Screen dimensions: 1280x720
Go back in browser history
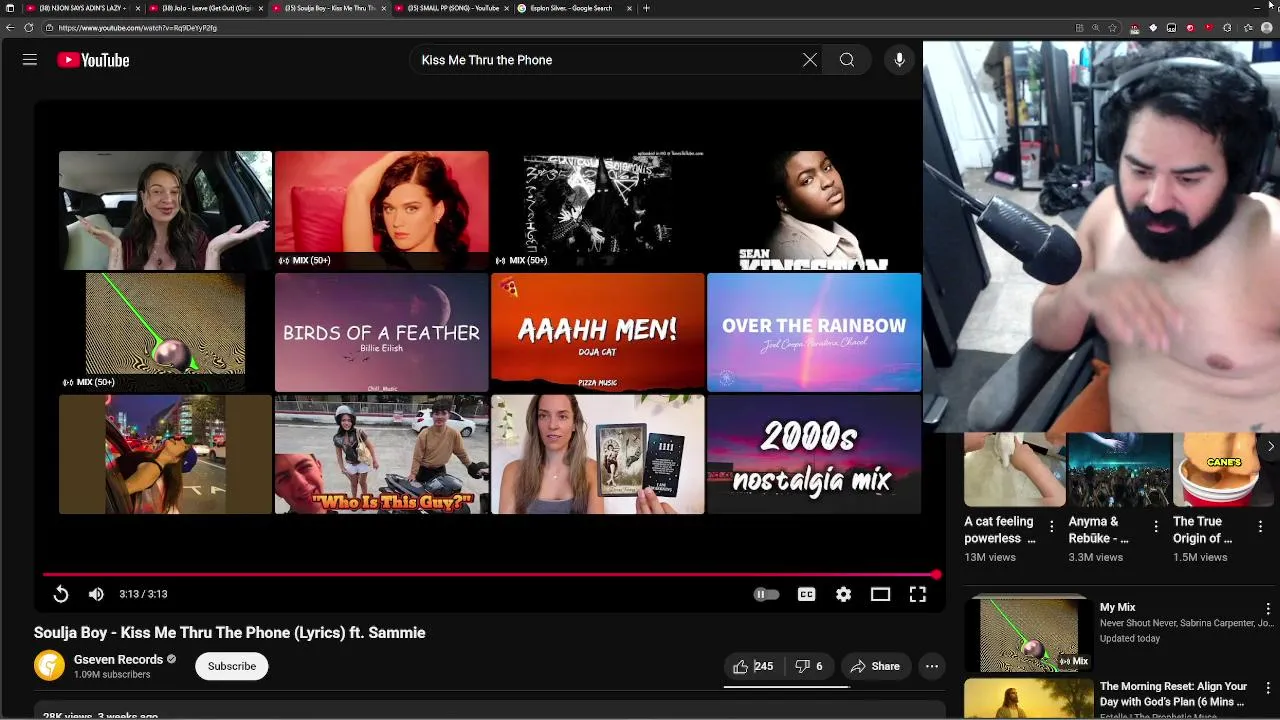(10, 28)
